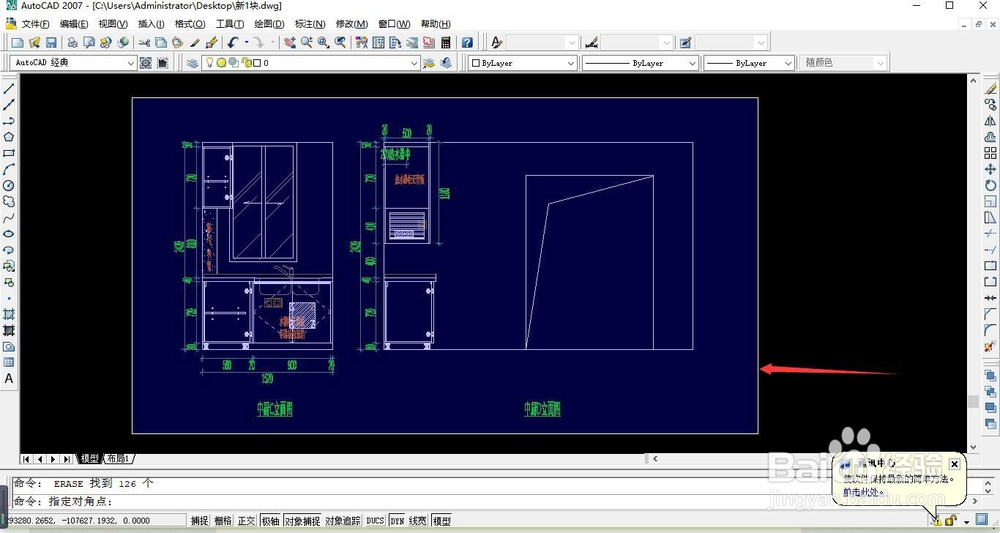Expand the Undo history dropdown arrow
1000x533 pixels.
click(x=246, y=43)
